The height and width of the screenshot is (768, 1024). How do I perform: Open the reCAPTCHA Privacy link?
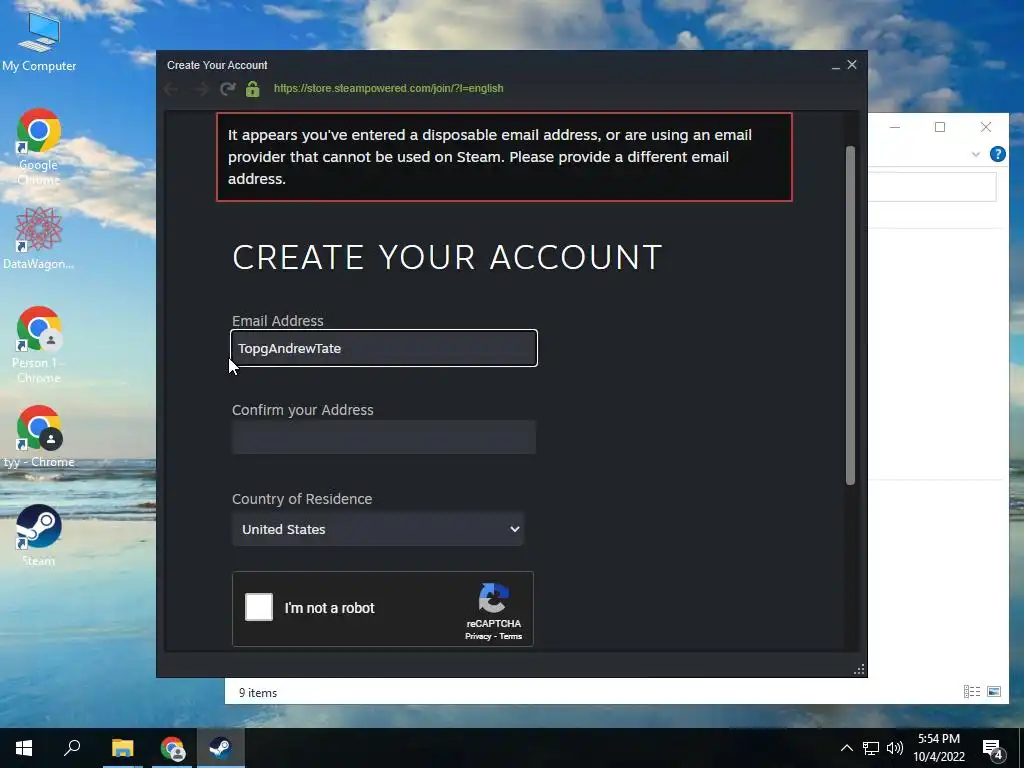pos(477,636)
